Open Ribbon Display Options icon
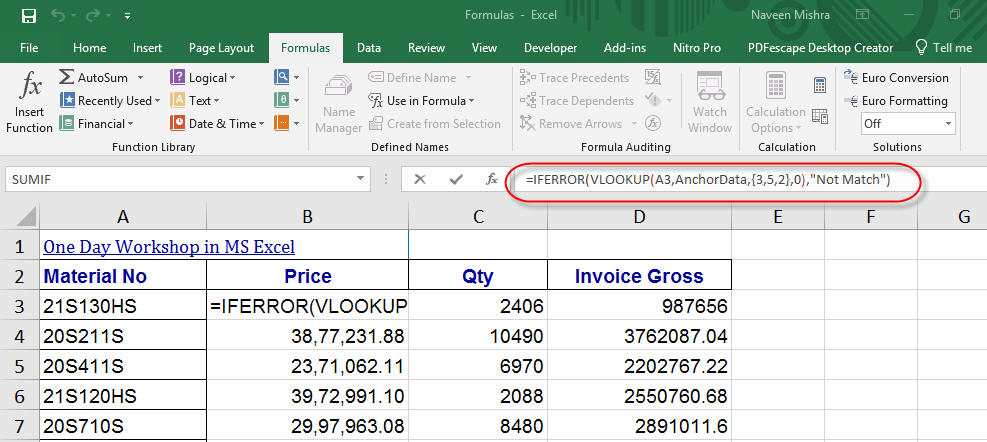987x442 pixels. point(862,15)
